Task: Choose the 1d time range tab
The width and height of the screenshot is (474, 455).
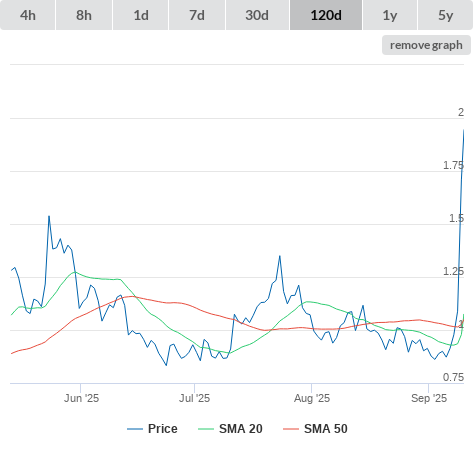Action: [x=141, y=15]
